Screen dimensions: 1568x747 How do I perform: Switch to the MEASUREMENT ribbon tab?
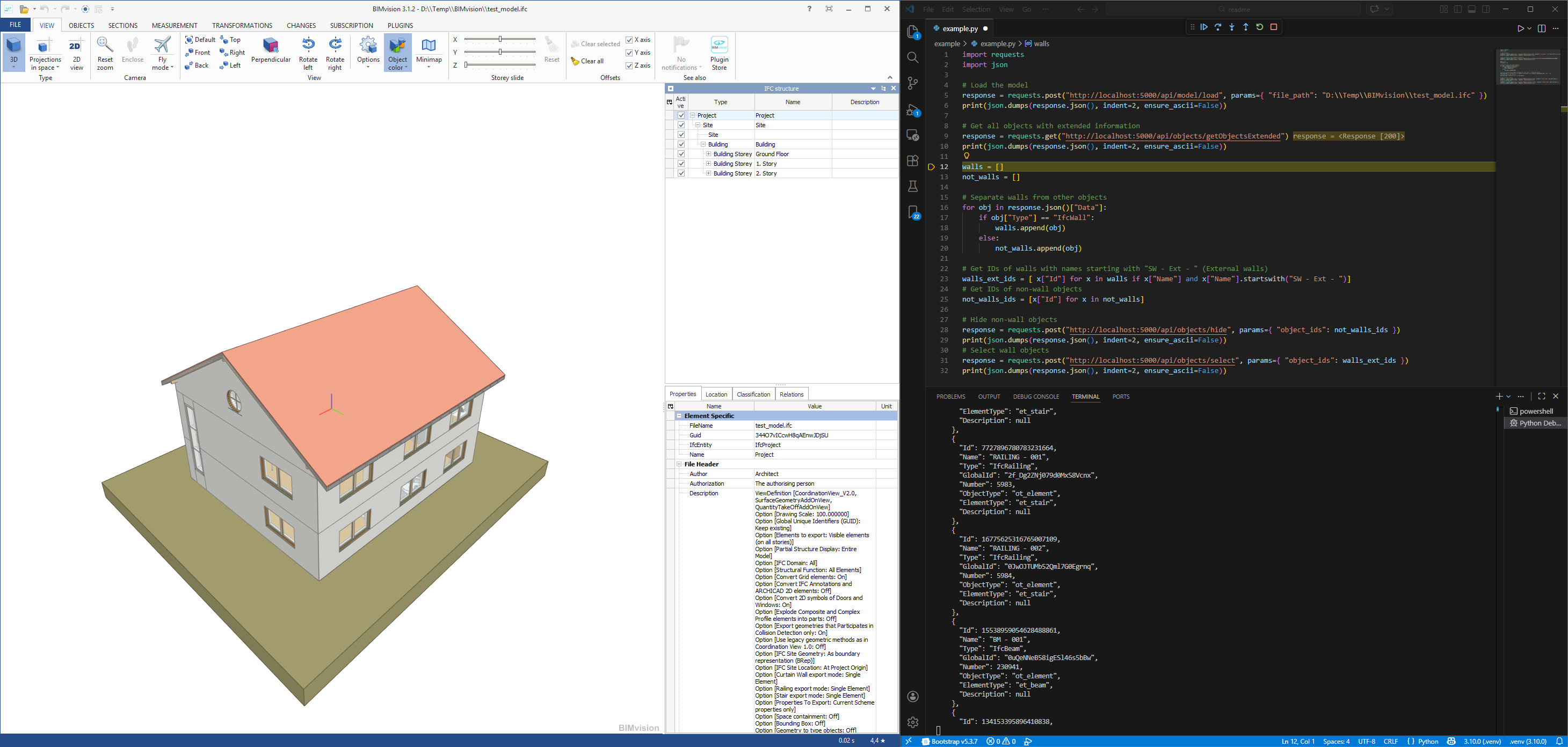tap(174, 26)
